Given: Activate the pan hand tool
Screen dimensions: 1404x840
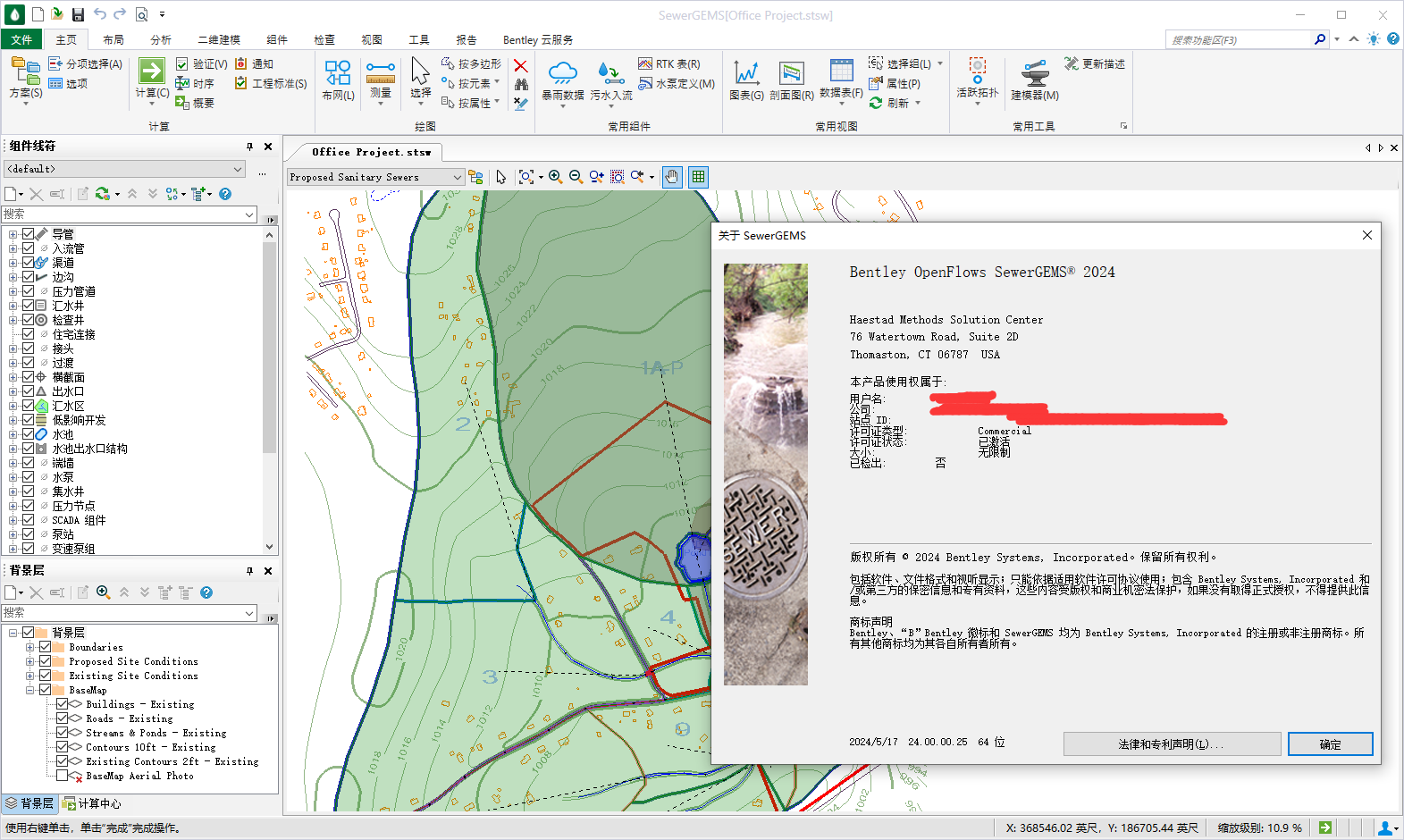Looking at the screenshot, I should [x=672, y=177].
